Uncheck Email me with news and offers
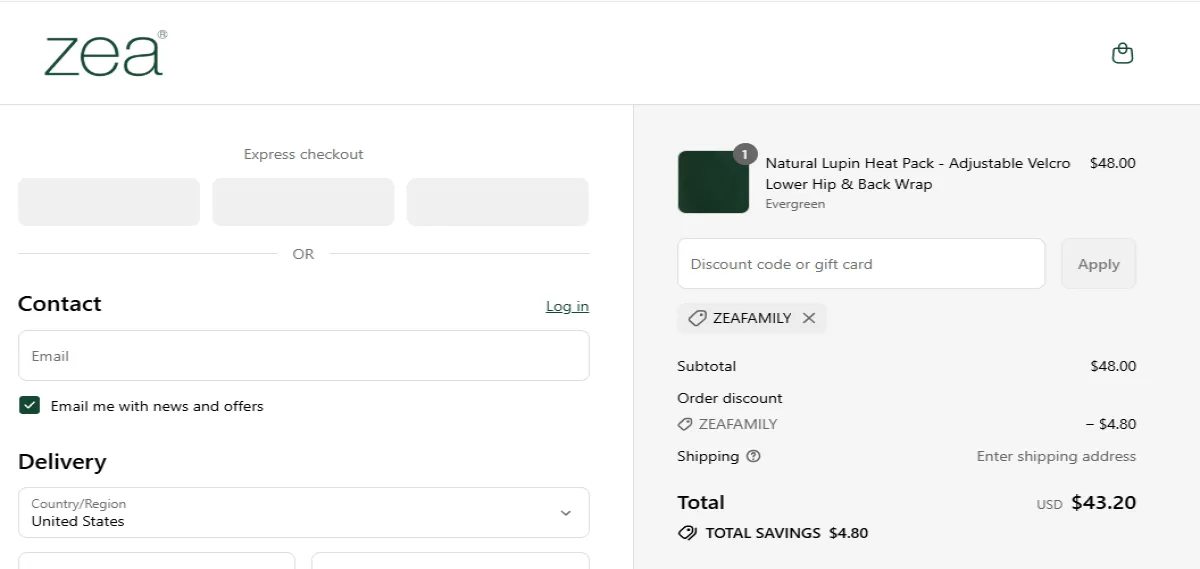This screenshot has width=1200, height=569. tap(30, 405)
